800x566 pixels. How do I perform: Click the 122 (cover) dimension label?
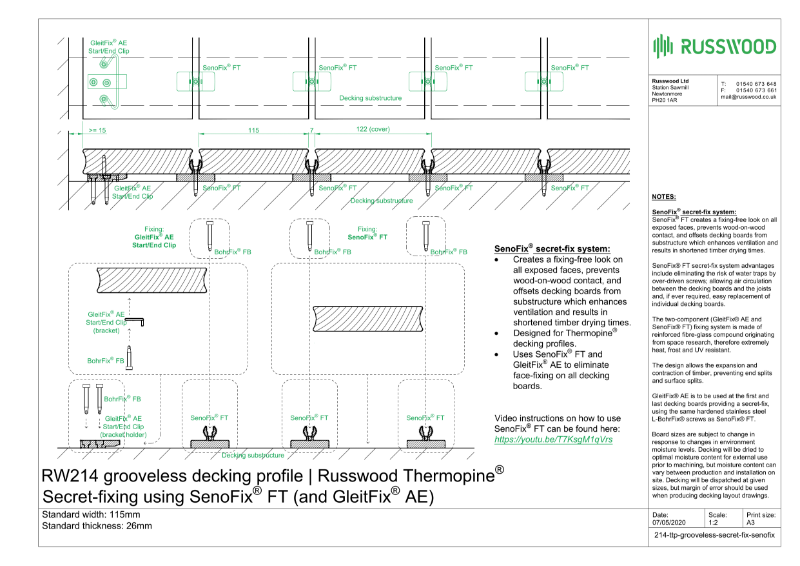pos(372,131)
